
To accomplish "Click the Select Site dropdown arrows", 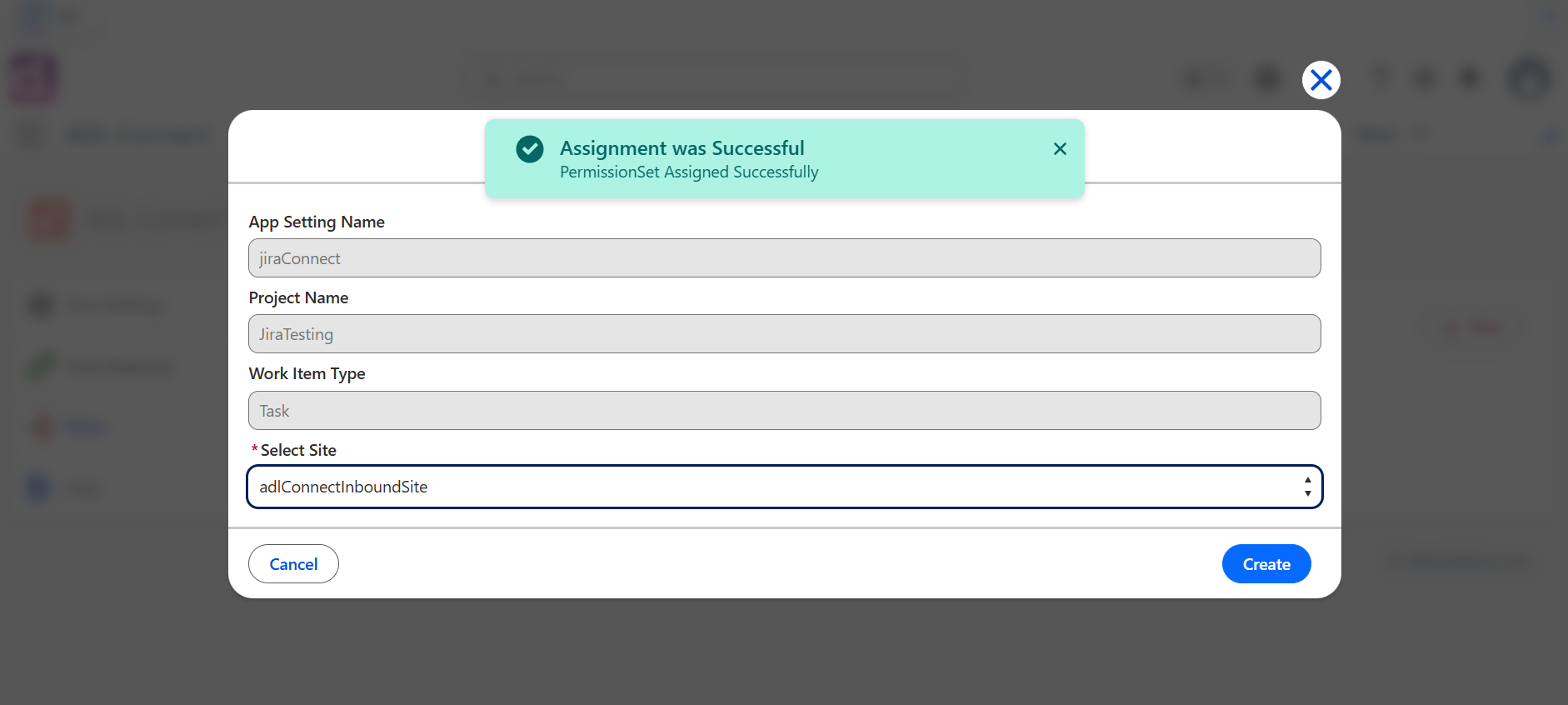I will click(x=1307, y=487).
